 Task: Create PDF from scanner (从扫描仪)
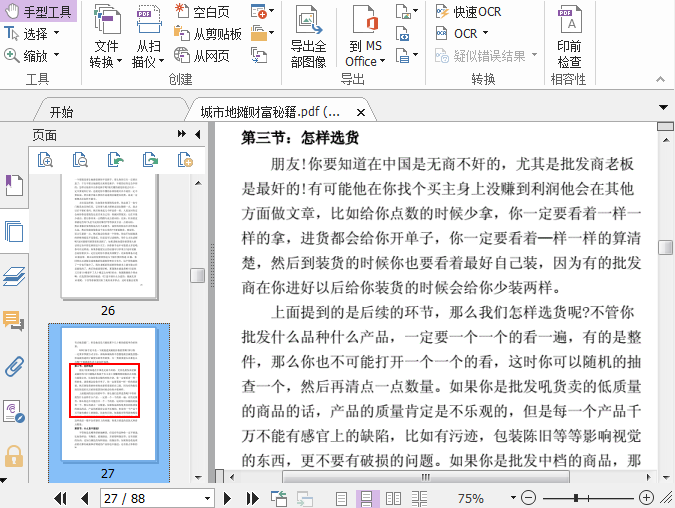[x=148, y=36]
